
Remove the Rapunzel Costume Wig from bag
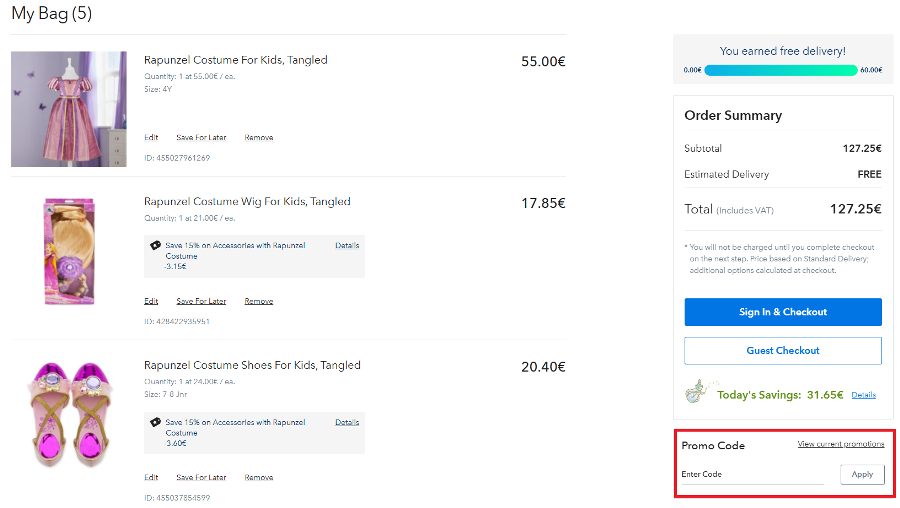click(258, 301)
